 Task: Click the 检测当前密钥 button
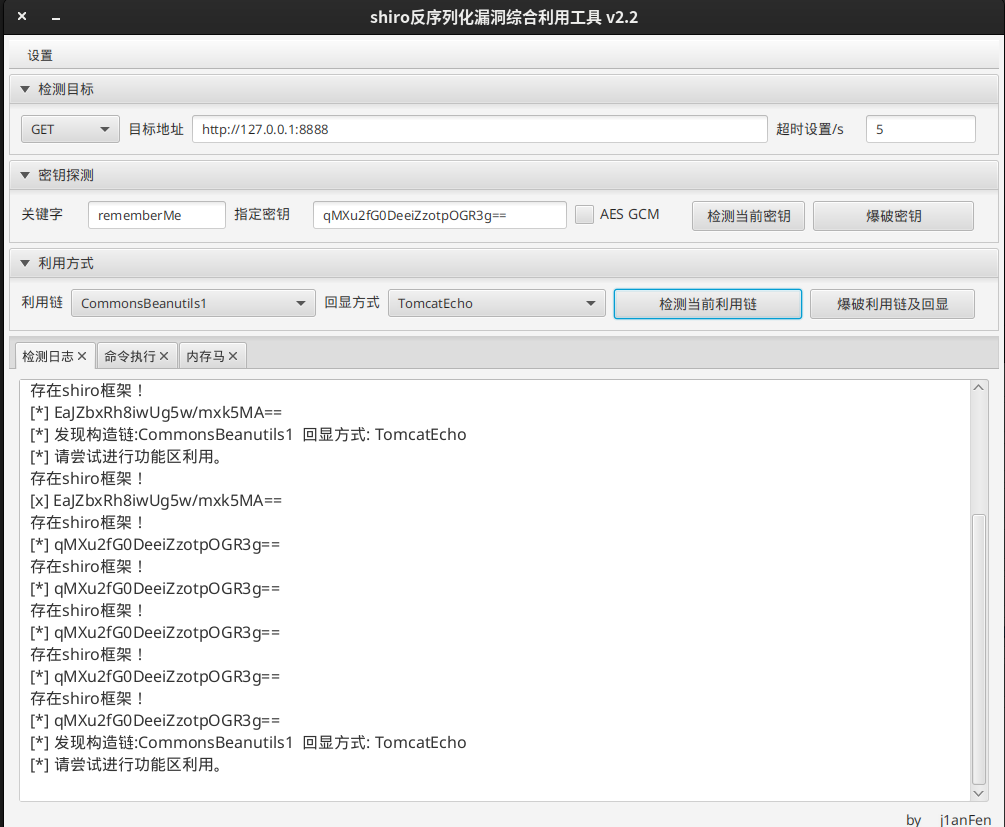pos(748,216)
